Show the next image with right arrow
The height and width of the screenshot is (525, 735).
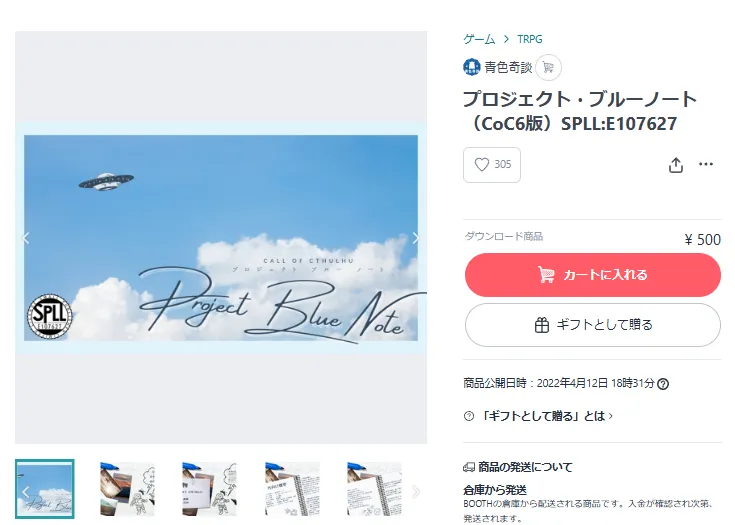click(x=416, y=238)
